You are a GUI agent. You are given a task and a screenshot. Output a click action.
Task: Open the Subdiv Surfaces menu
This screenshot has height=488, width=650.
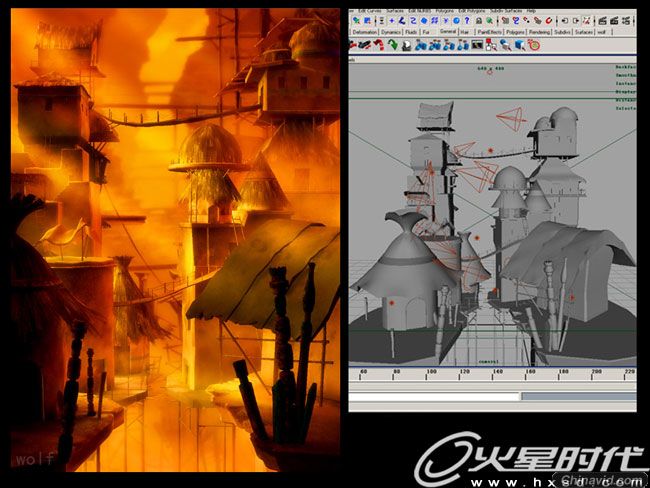[x=506, y=11]
